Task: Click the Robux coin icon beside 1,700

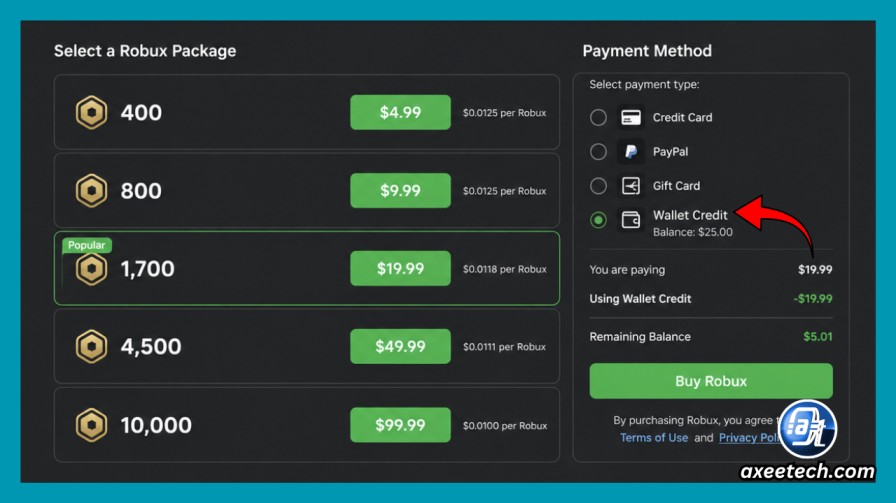Action: tap(91, 269)
